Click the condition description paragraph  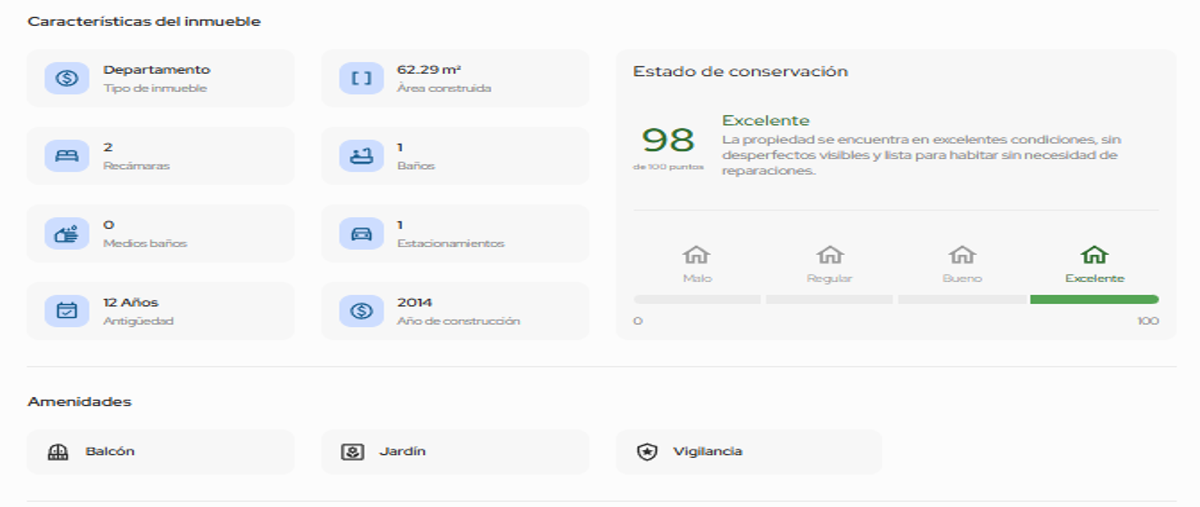(x=921, y=155)
